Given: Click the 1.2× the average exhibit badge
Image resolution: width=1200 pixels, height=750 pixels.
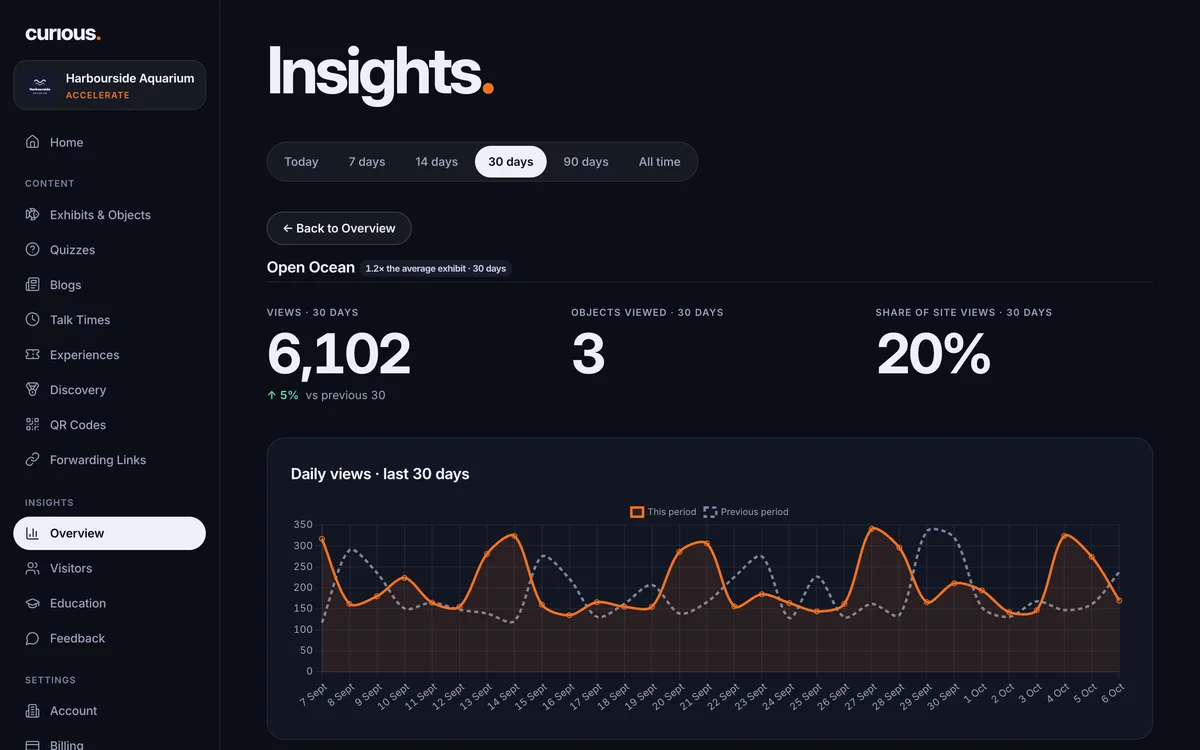Looking at the screenshot, I should (436, 268).
